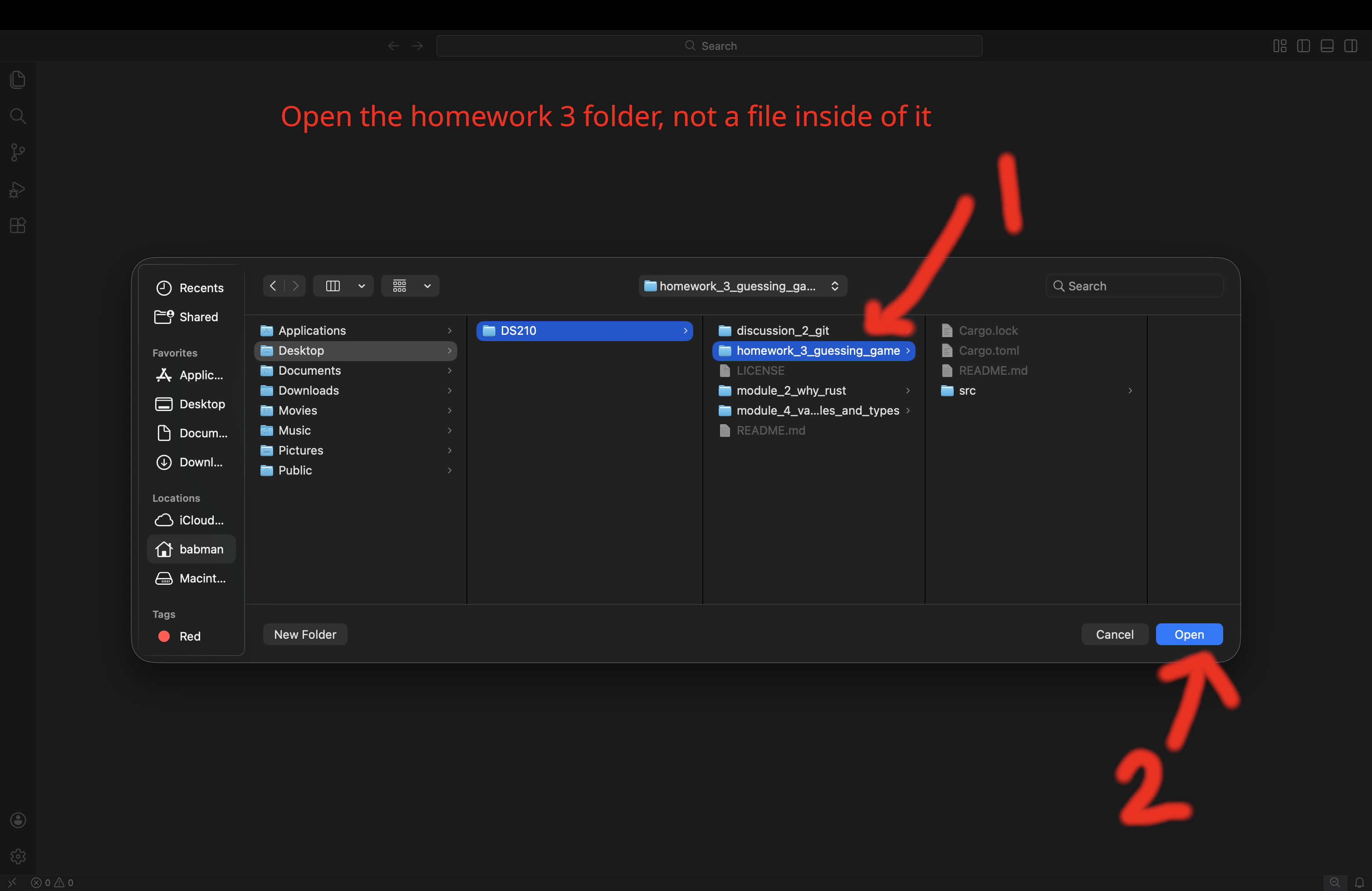This screenshot has width=1372, height=891.
Task: Open the Search view in the activity bar
Action: (x=17, y=116)
